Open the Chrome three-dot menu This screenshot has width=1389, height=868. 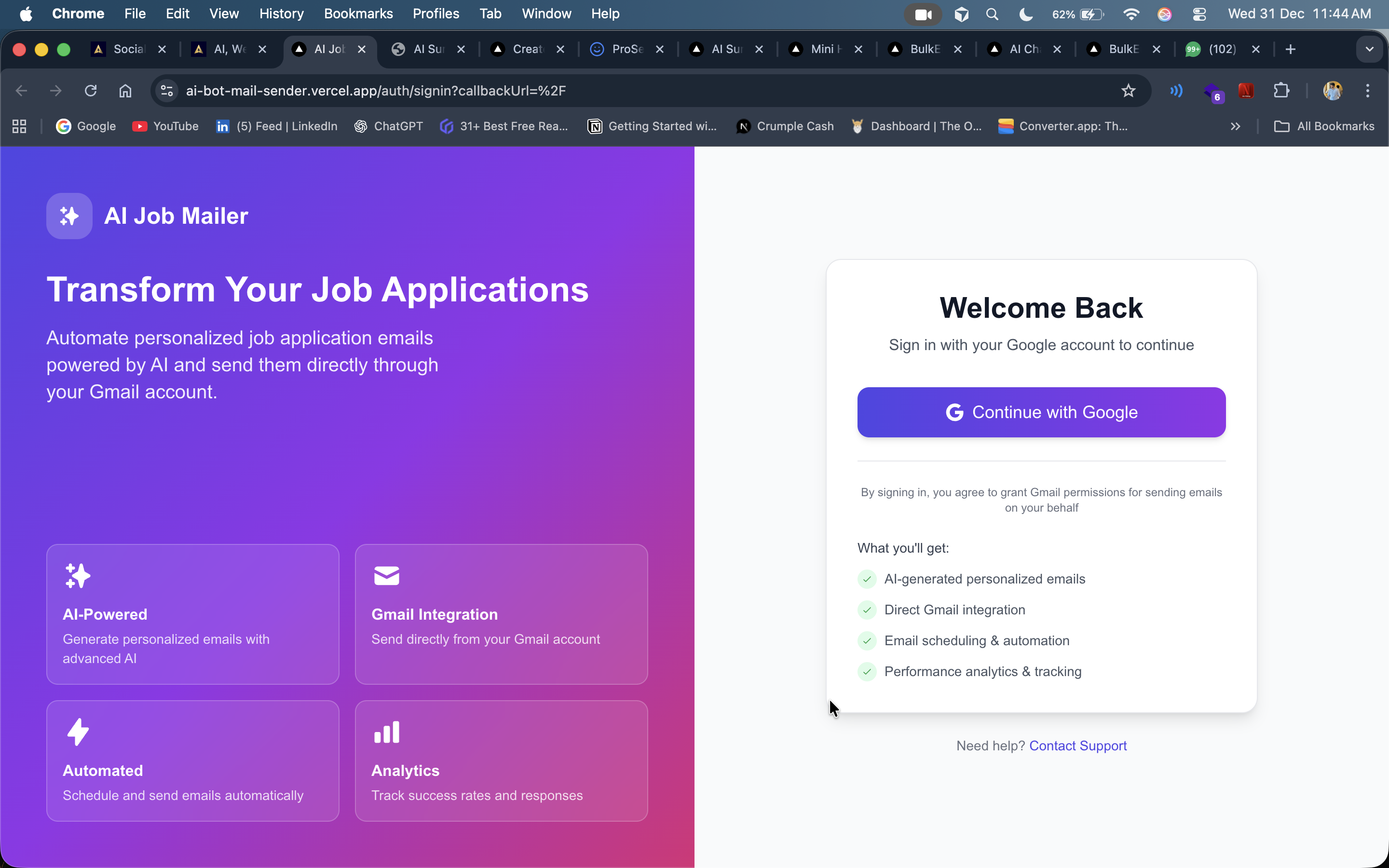click(x=1368, y=91)
